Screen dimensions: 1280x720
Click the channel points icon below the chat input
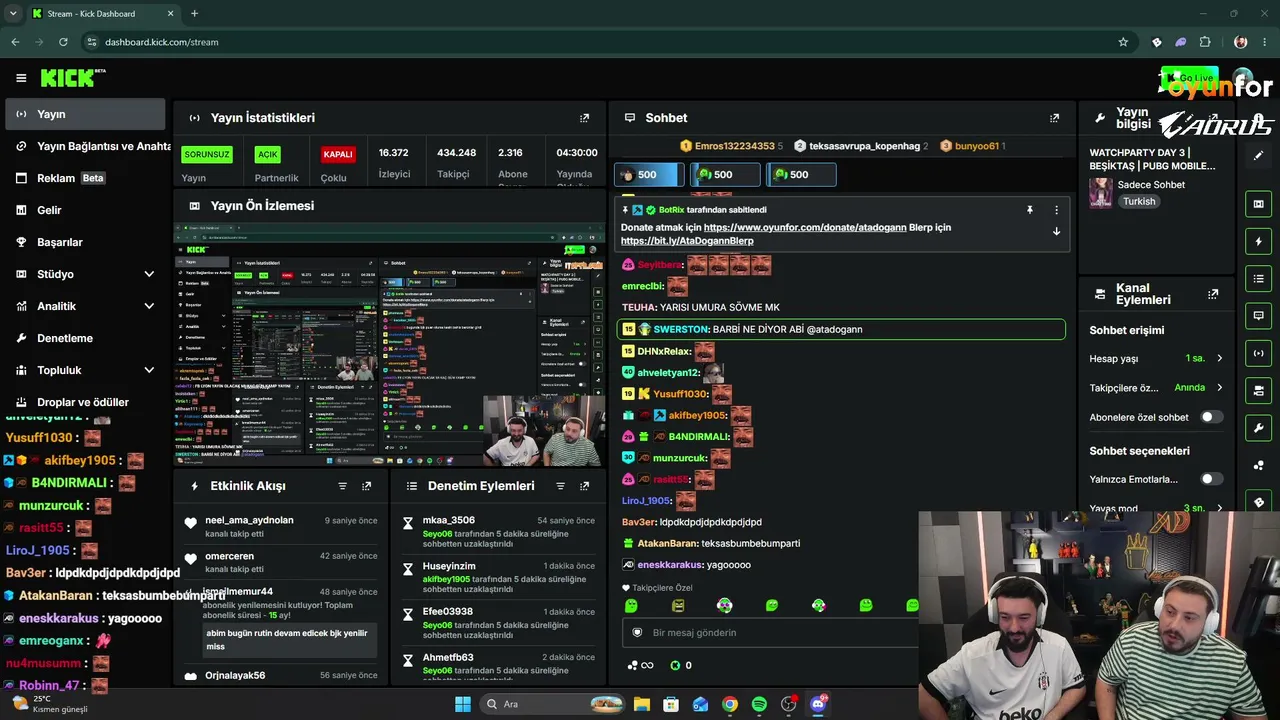[x=639, y=666]
